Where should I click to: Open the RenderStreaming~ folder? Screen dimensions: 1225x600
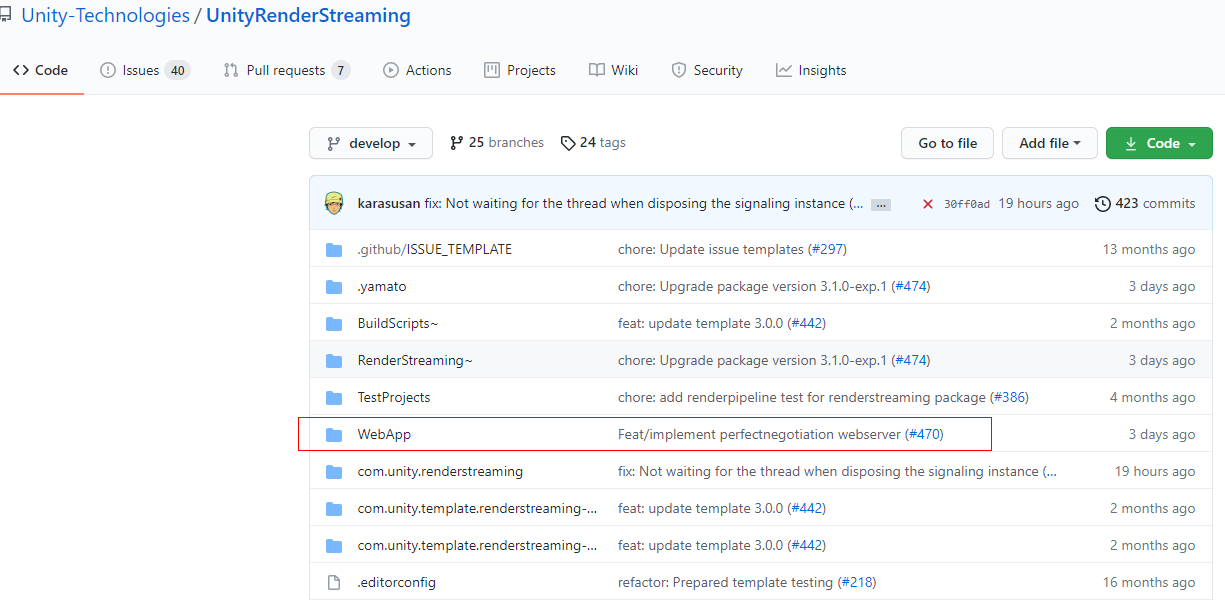tap(415, 360)
